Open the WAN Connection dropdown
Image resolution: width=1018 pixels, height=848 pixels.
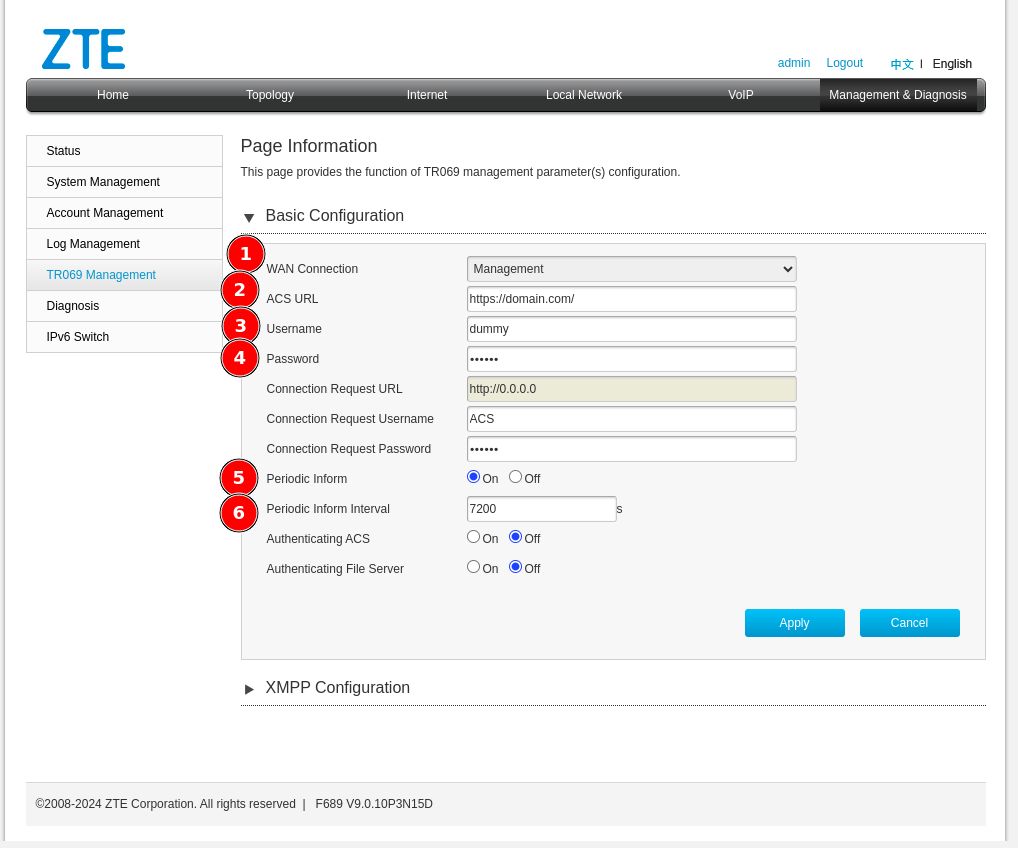point(631,269)
